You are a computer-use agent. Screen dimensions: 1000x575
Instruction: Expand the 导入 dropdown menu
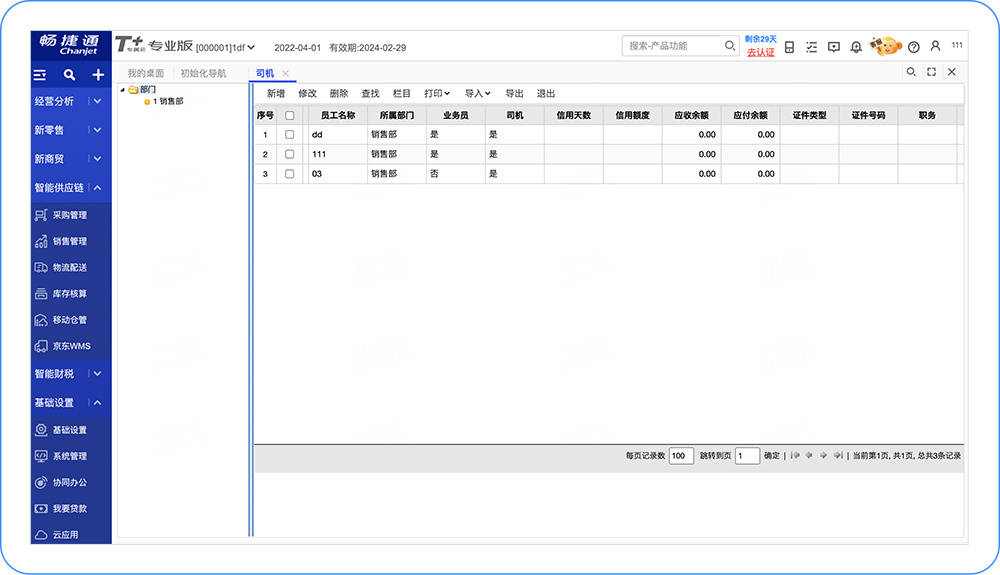coord(477,94)
